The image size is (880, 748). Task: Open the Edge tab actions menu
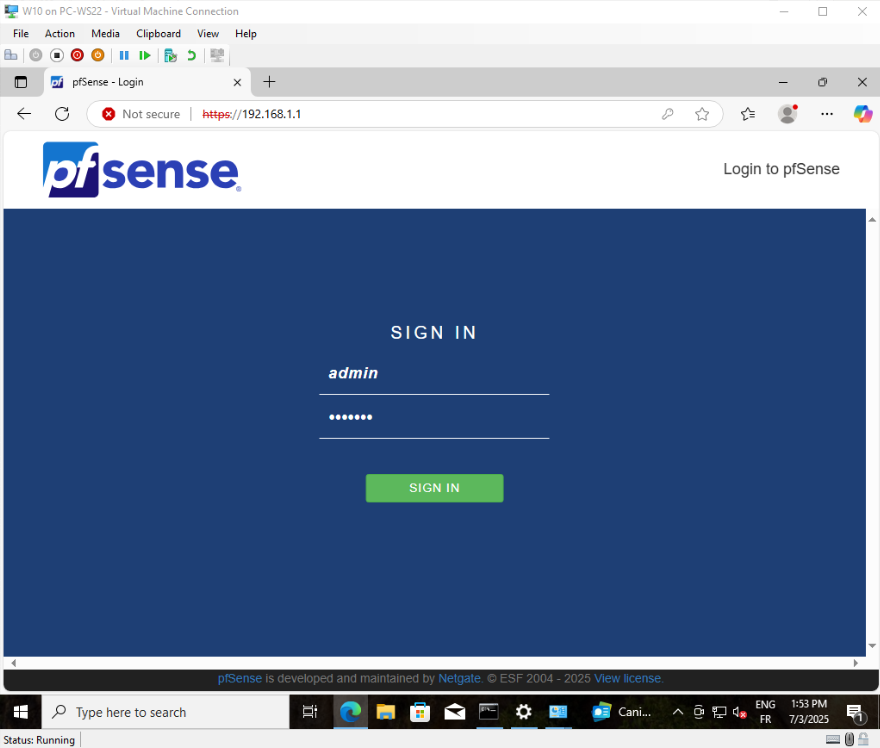tap(21, 82)
